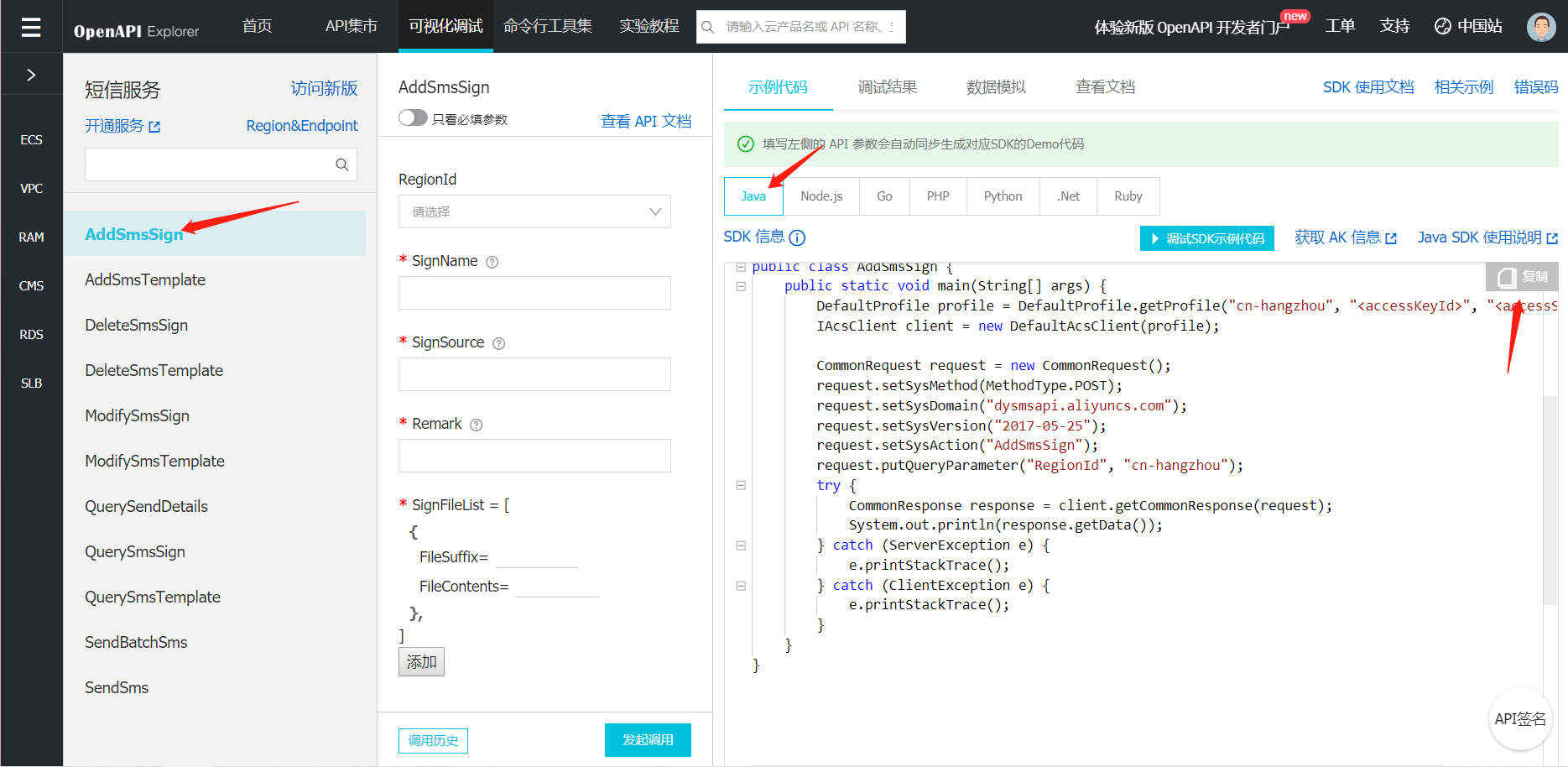This screenshot has height=767, width=1568.
Task: Click the SignName help question icon
Action: (492, 262)
